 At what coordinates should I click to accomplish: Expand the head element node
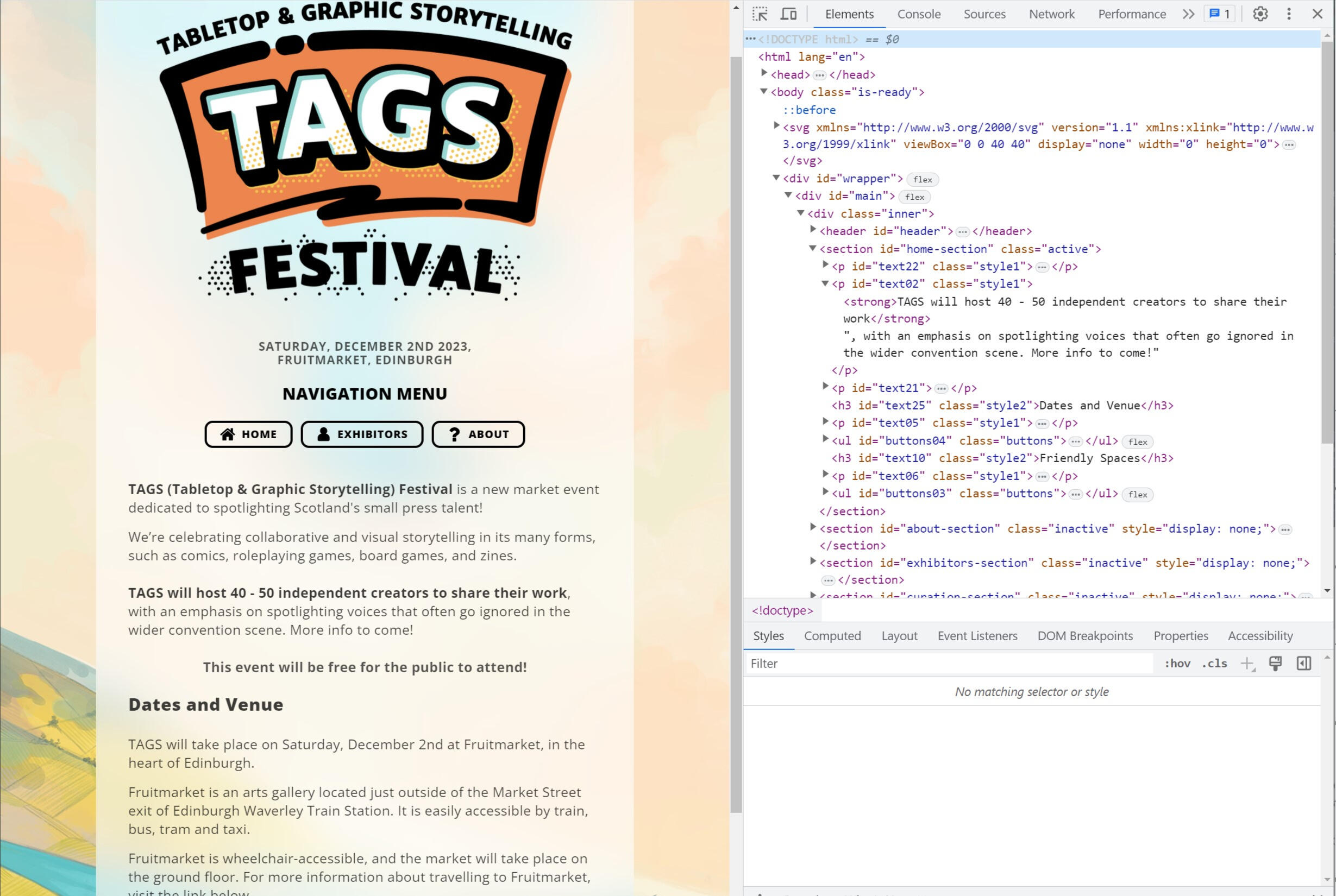[765, 74]
